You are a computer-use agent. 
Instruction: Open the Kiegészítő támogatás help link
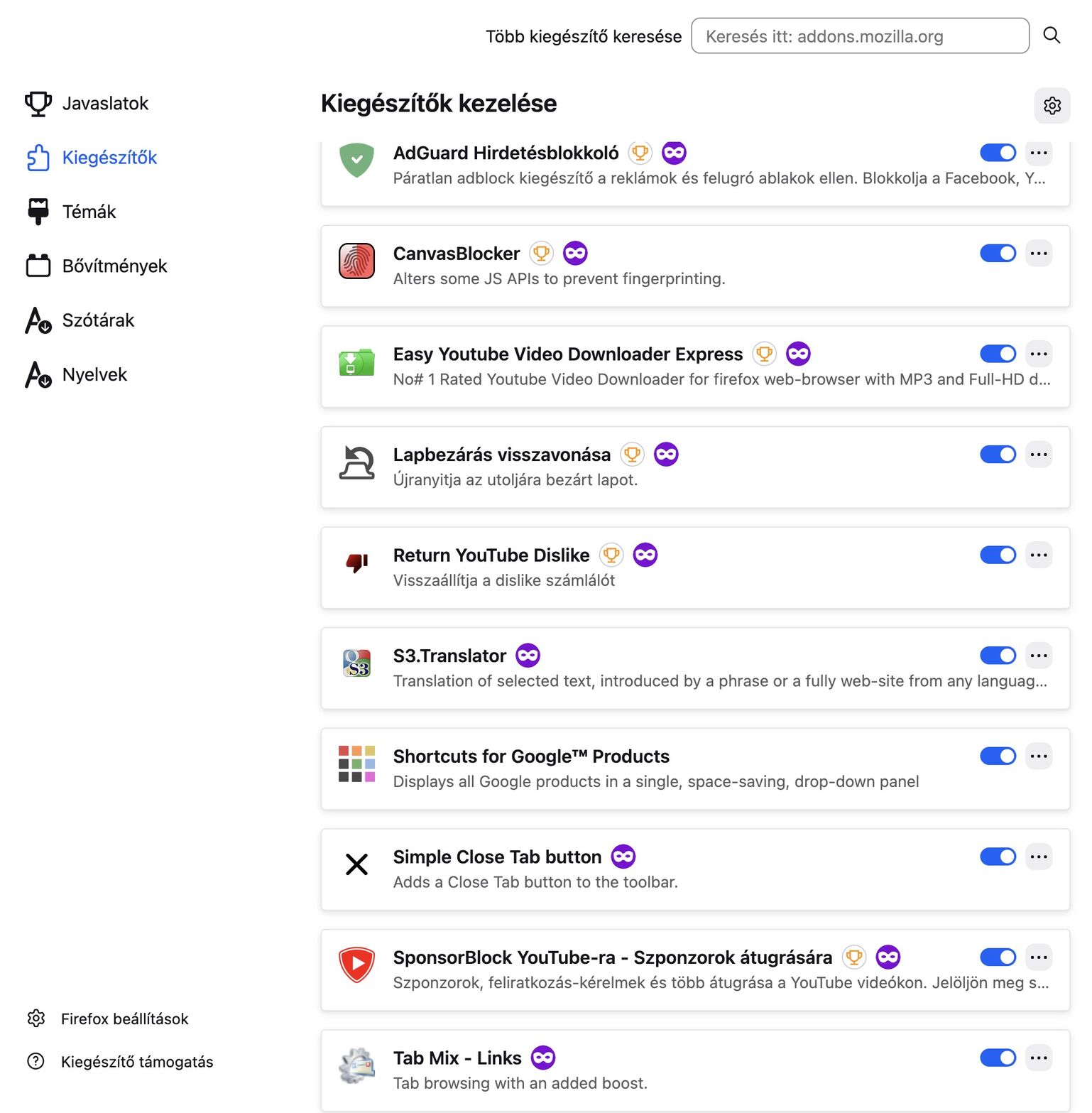click(136, 1061)
